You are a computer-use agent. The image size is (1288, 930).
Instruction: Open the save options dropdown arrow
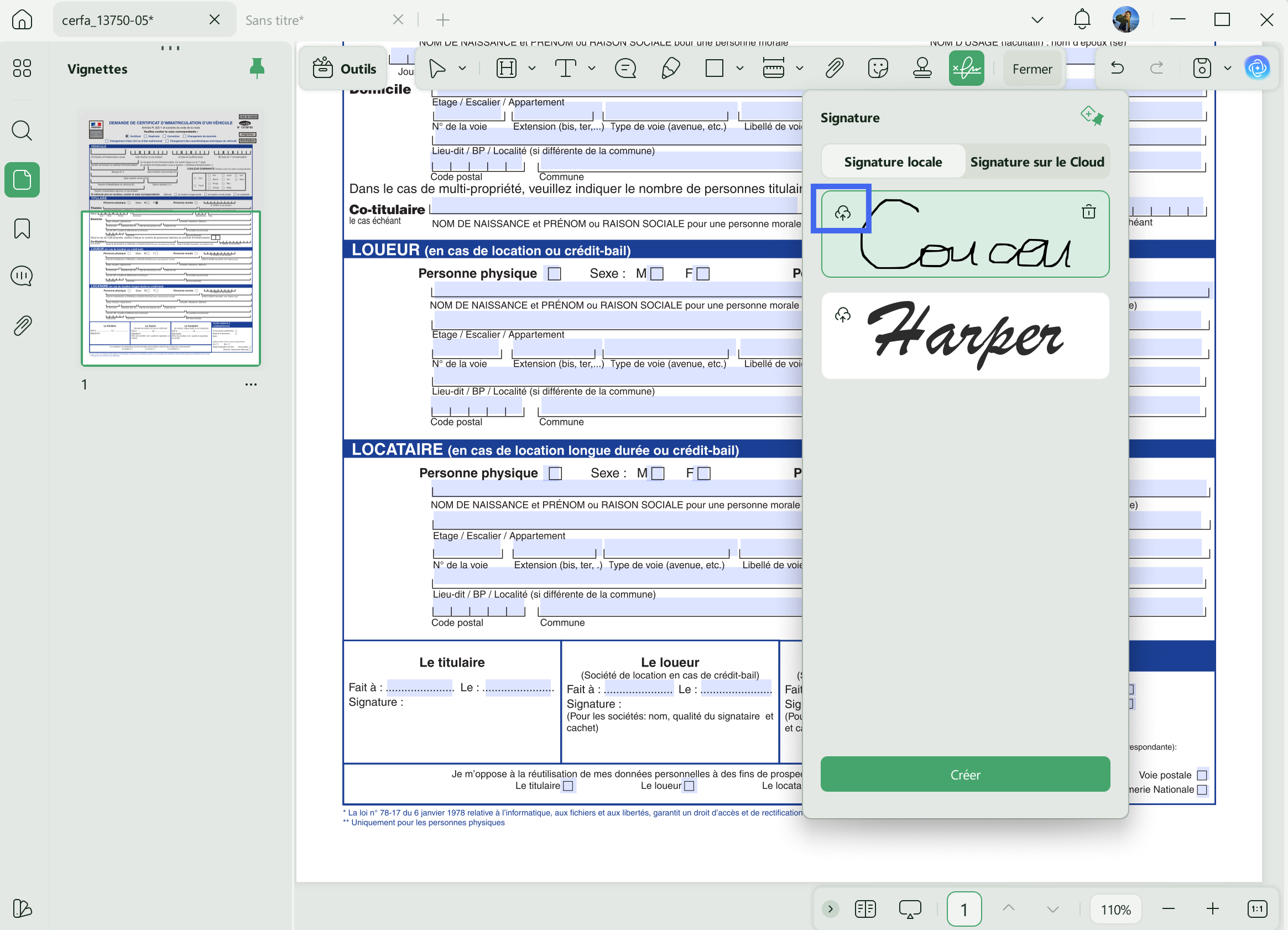(x=1227, y=69)
